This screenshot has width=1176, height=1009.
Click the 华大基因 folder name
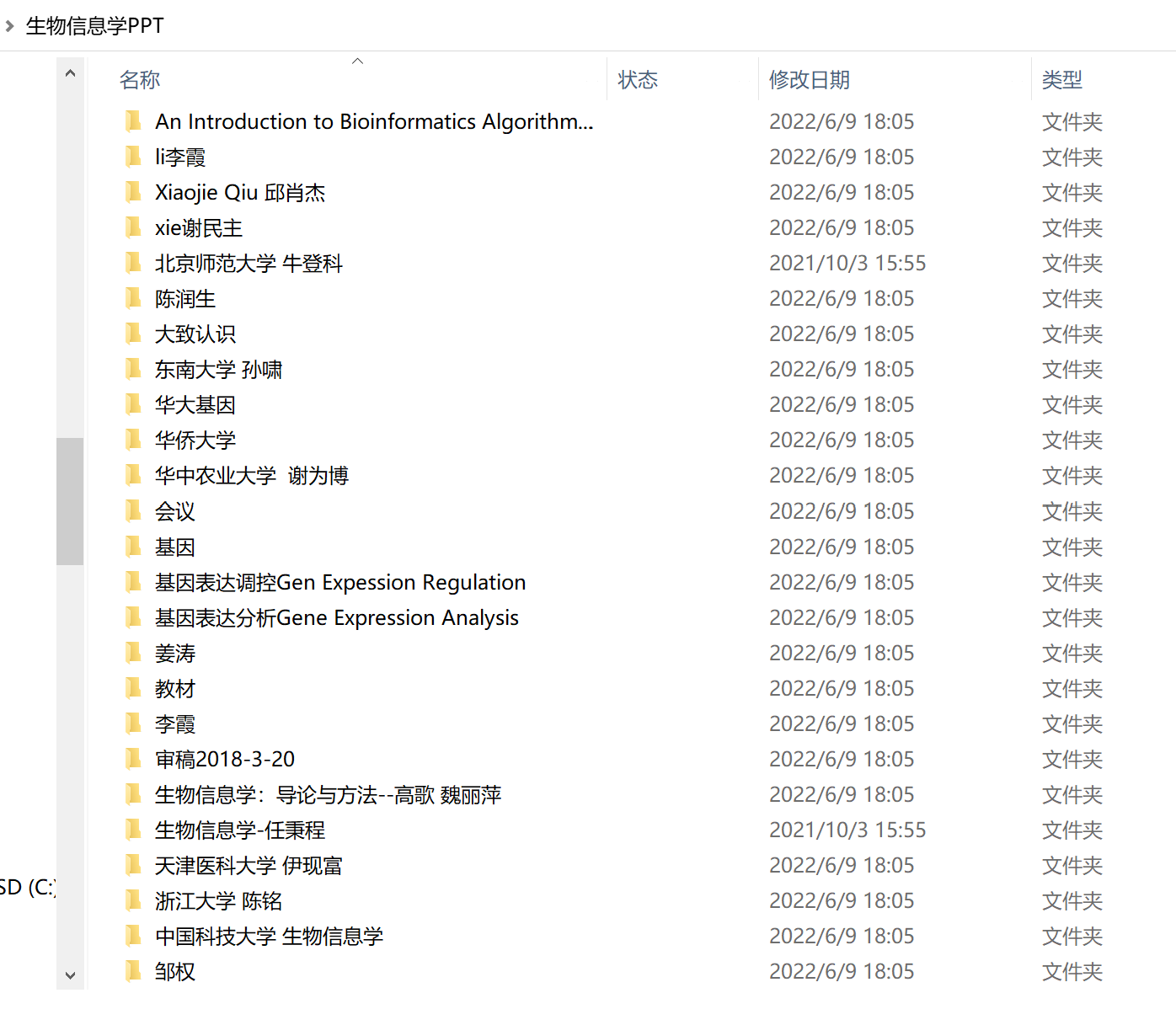pos(195,404)
